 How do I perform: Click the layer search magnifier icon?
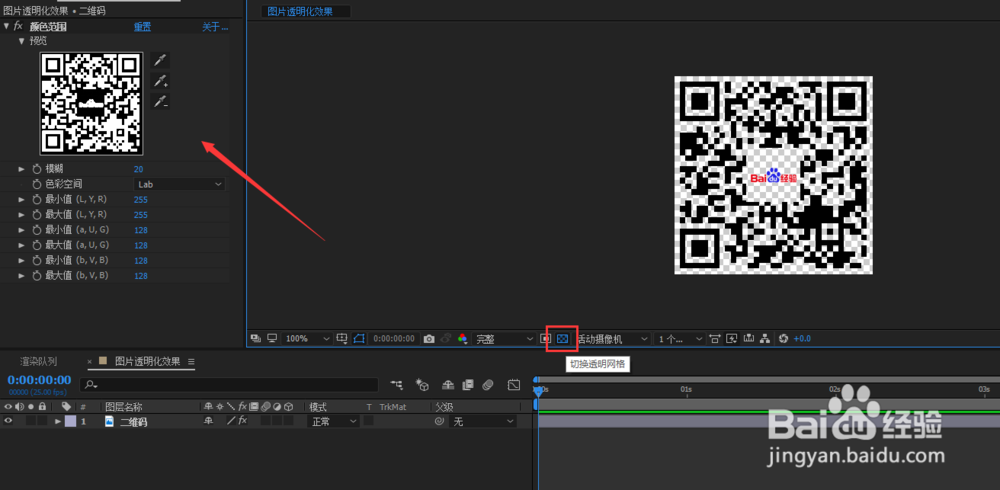(x=91, y=385)
